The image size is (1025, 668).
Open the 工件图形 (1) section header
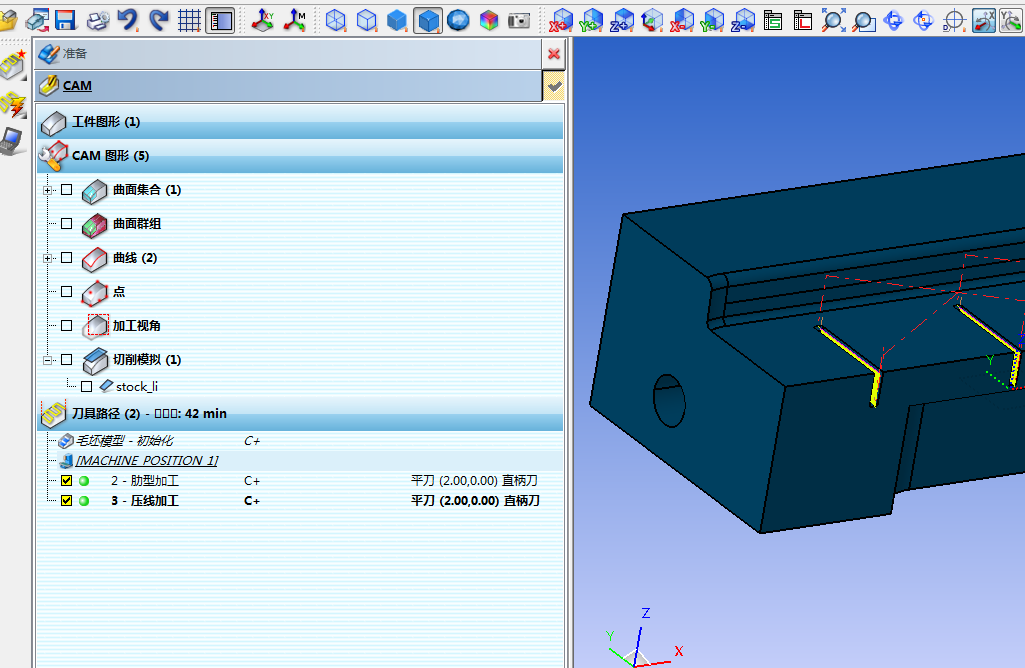coord(105,122)
